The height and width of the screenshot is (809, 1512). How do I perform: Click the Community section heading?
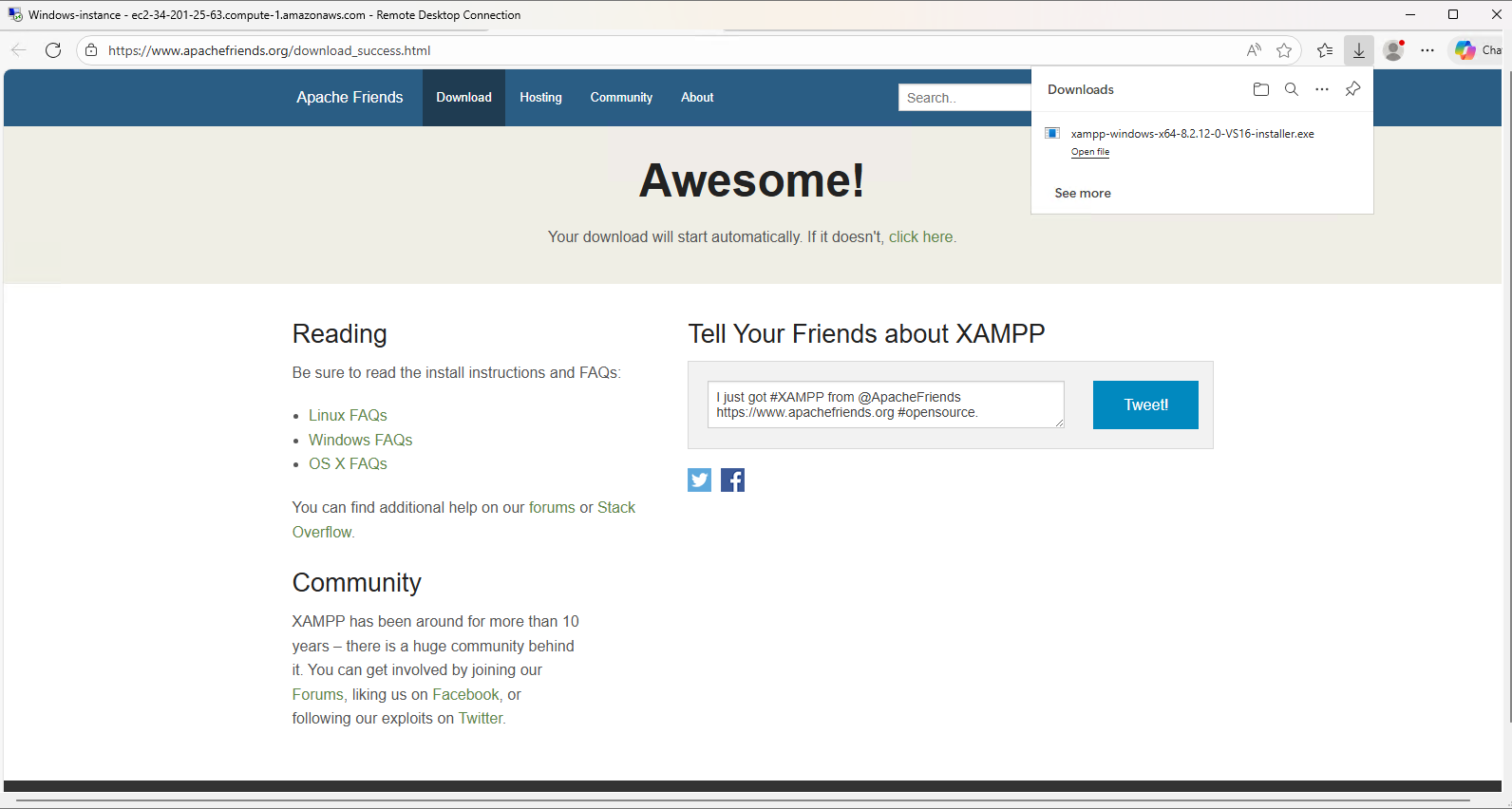click(357, 583)
